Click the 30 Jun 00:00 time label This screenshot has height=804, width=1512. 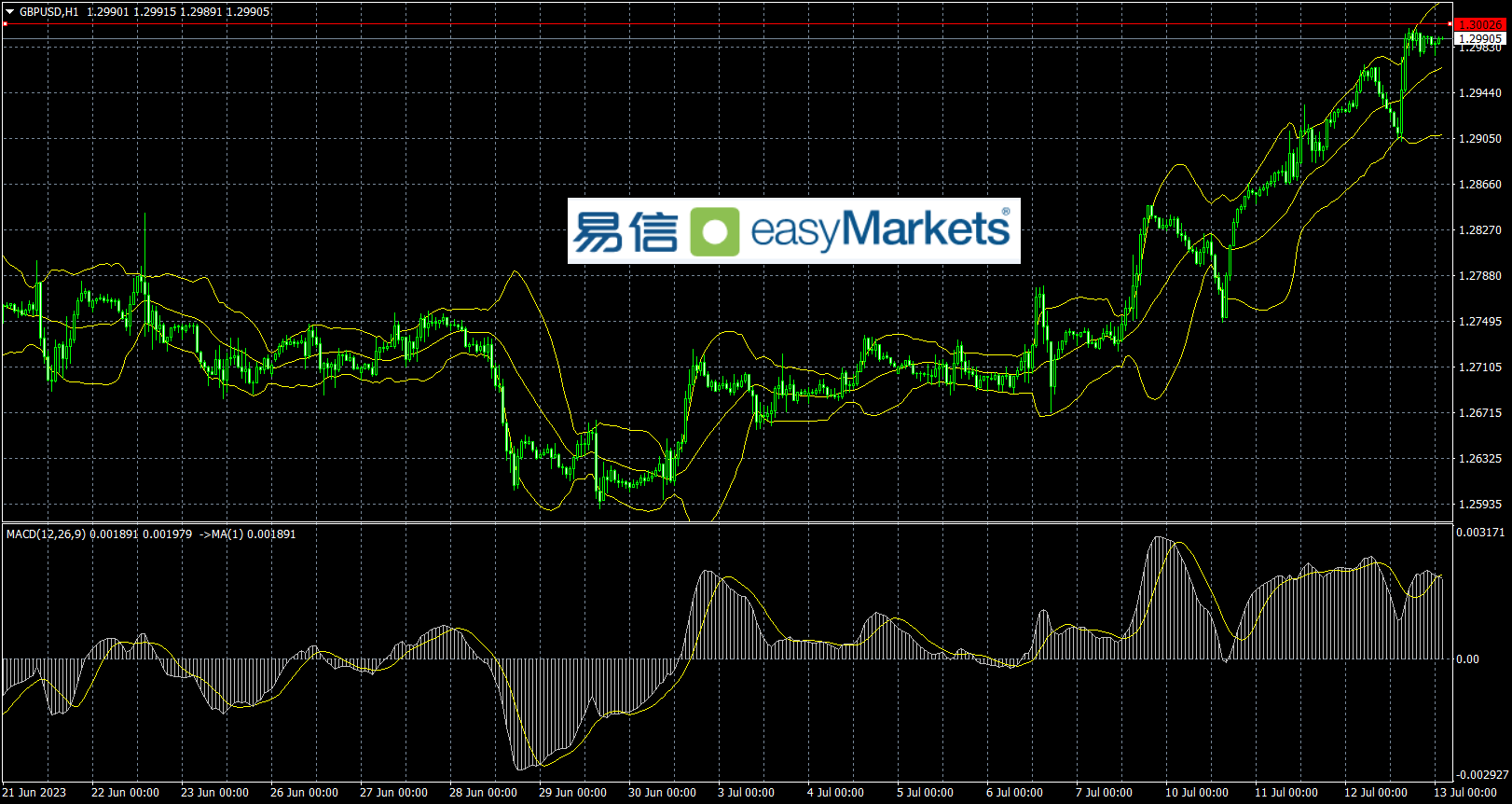click(662, 793)
